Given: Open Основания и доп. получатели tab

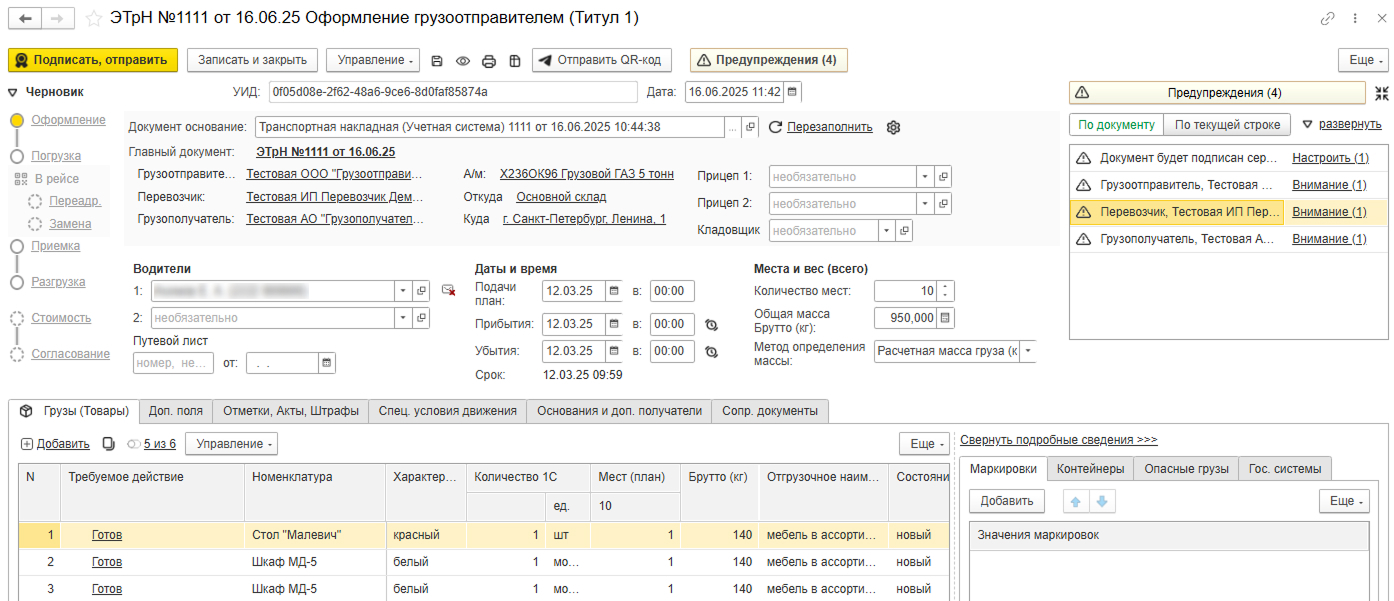Looking at the screenshot, I should (x=619, y=411).
